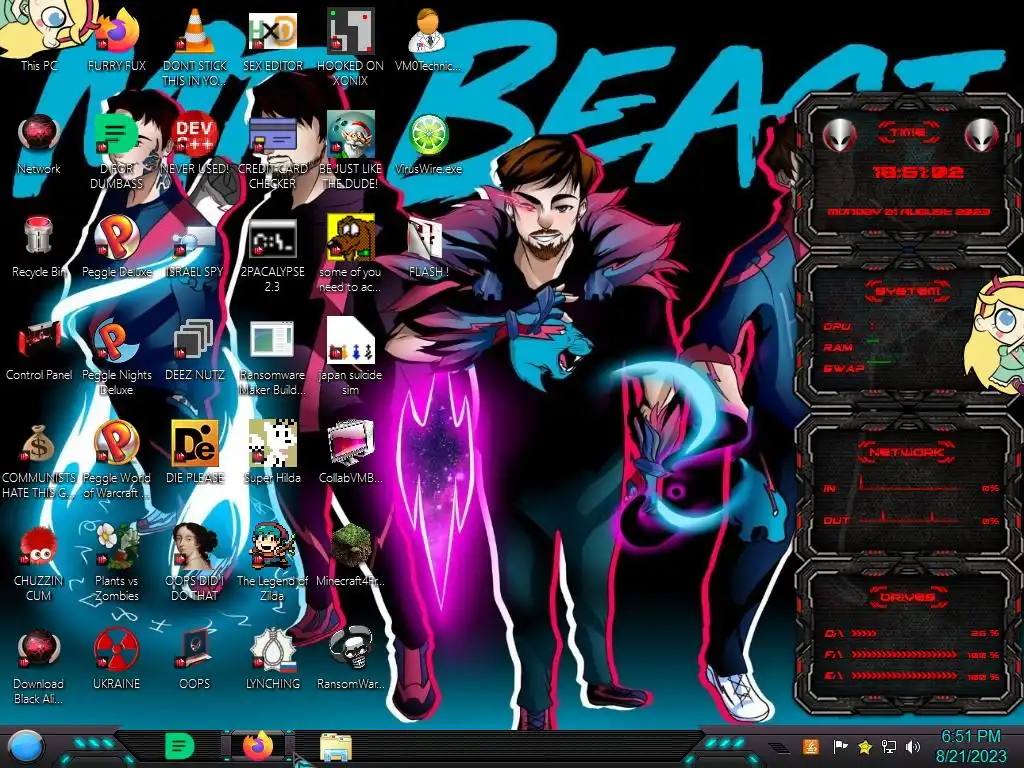The image size is (1024, 768).
Task: Click the F:\ drive usage bar in widget
Action: point(912,654)
